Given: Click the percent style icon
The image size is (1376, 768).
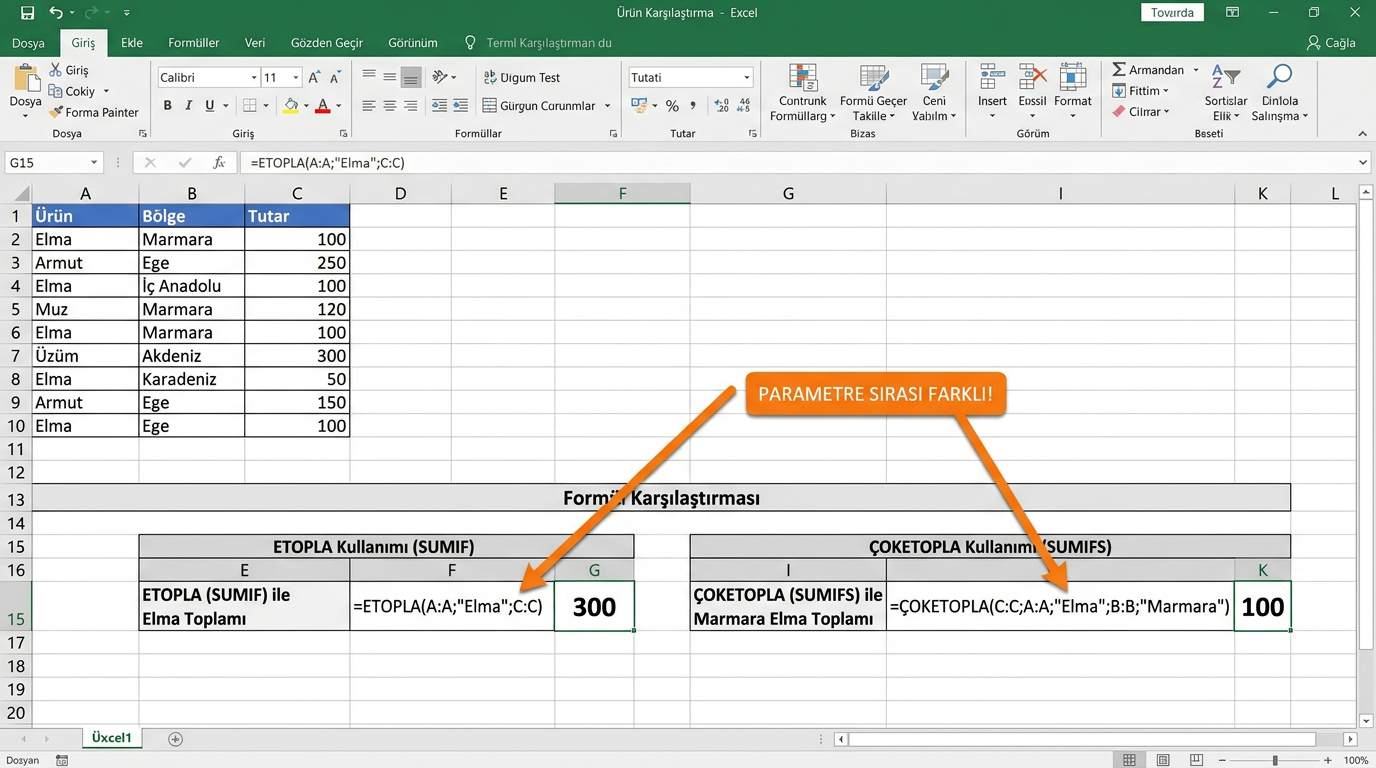Looking at the screenshot, I should click(672, 106).
